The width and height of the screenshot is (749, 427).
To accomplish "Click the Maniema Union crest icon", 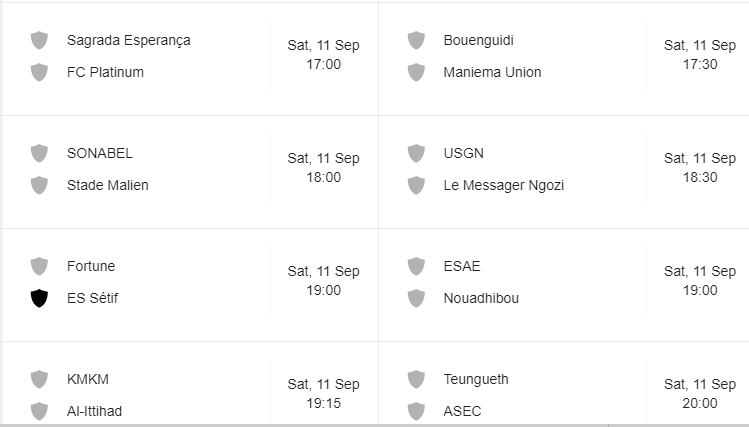I will tap(416, 72).
